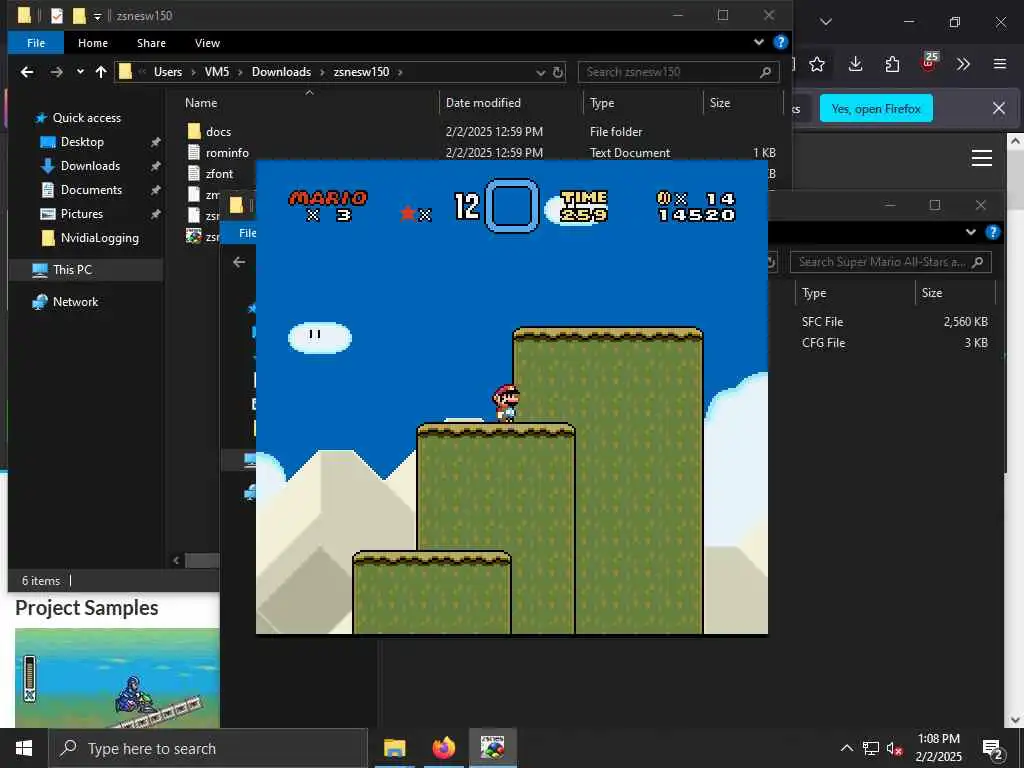Select Downloads in the address breadcrumb
The image size is (1024, 768).
pos(281,72)
